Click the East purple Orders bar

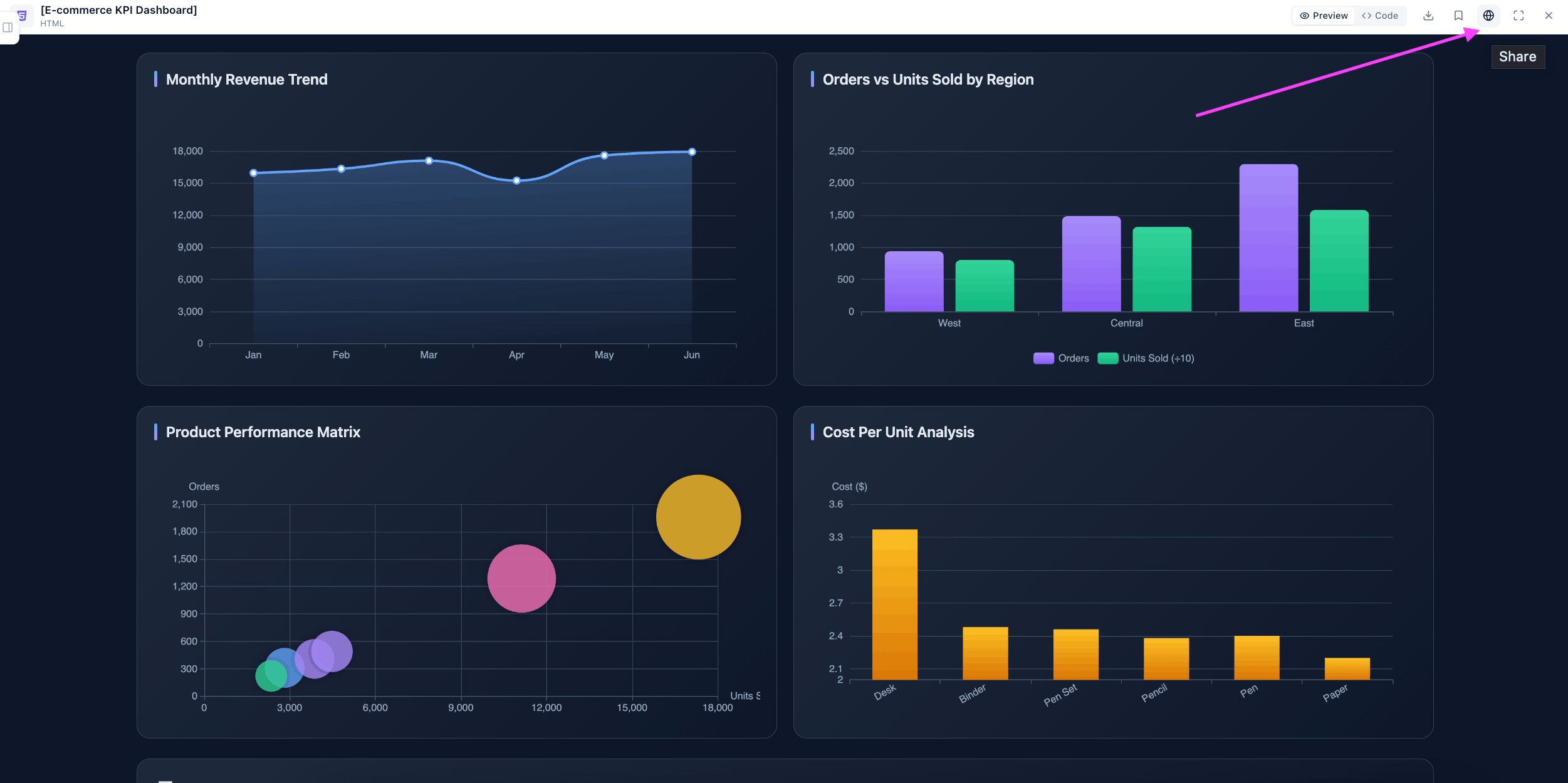tap(1268, 238)
